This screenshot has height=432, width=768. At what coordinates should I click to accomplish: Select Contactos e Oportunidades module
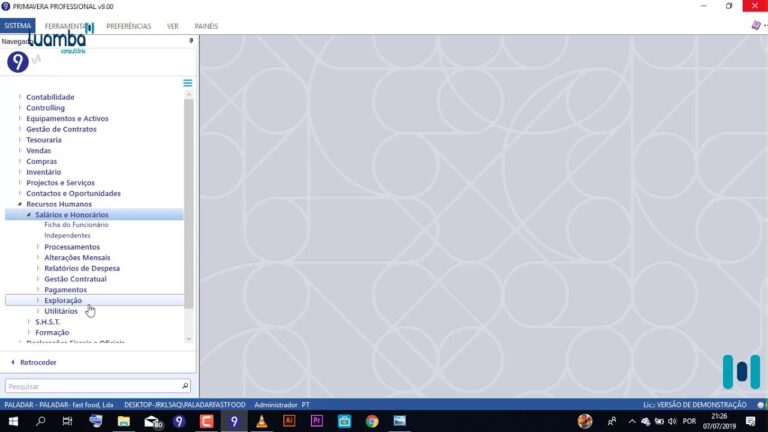73,193
